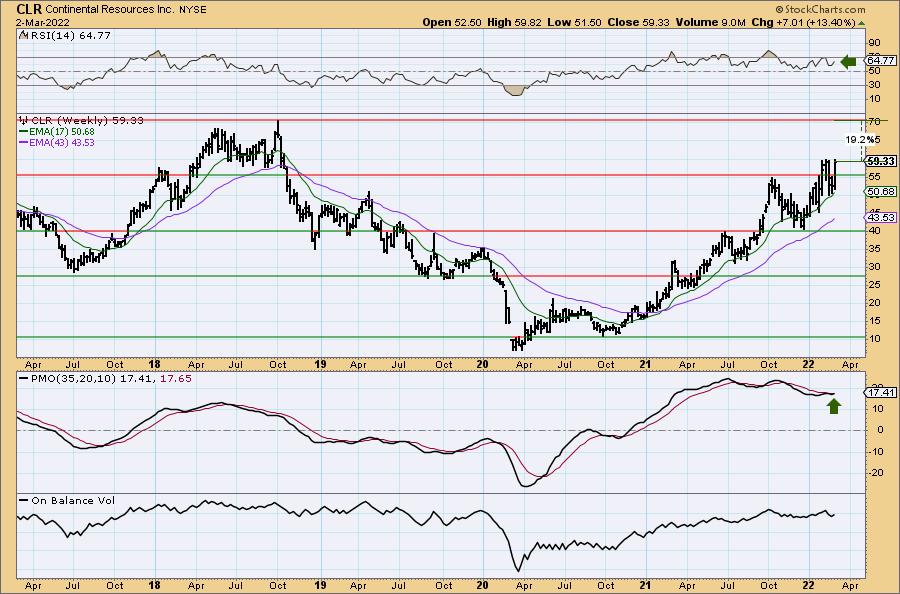Click the boxed 50.68 EMA tag on the right axis
This screenshot has height=594, width=900.
881,192
